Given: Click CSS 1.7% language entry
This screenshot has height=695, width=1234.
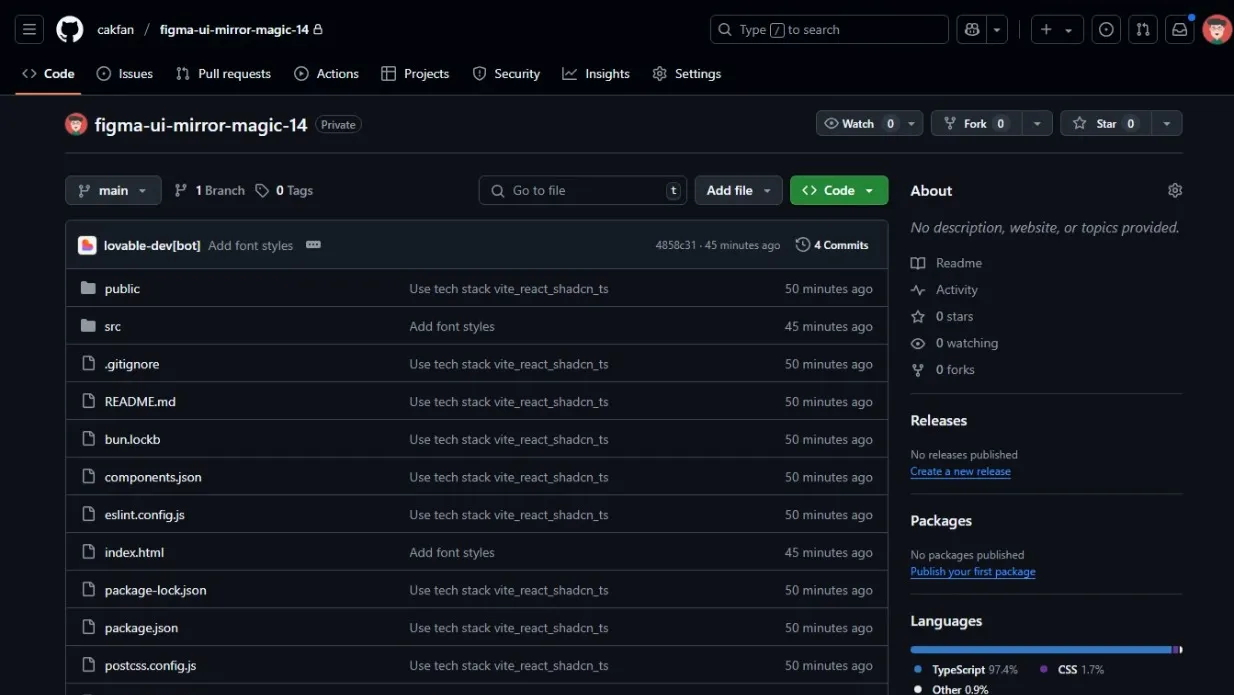Looking at the screenshot, I should (x=1071, y=670).
